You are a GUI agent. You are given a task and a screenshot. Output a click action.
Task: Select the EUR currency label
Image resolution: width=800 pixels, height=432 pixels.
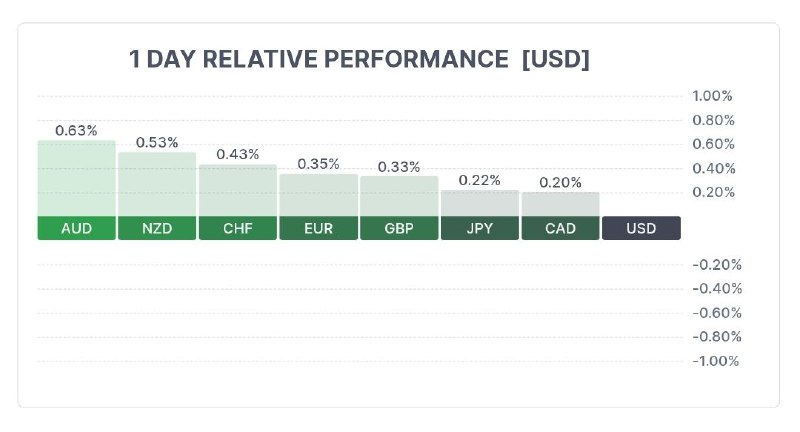click(x=318, y=228)
